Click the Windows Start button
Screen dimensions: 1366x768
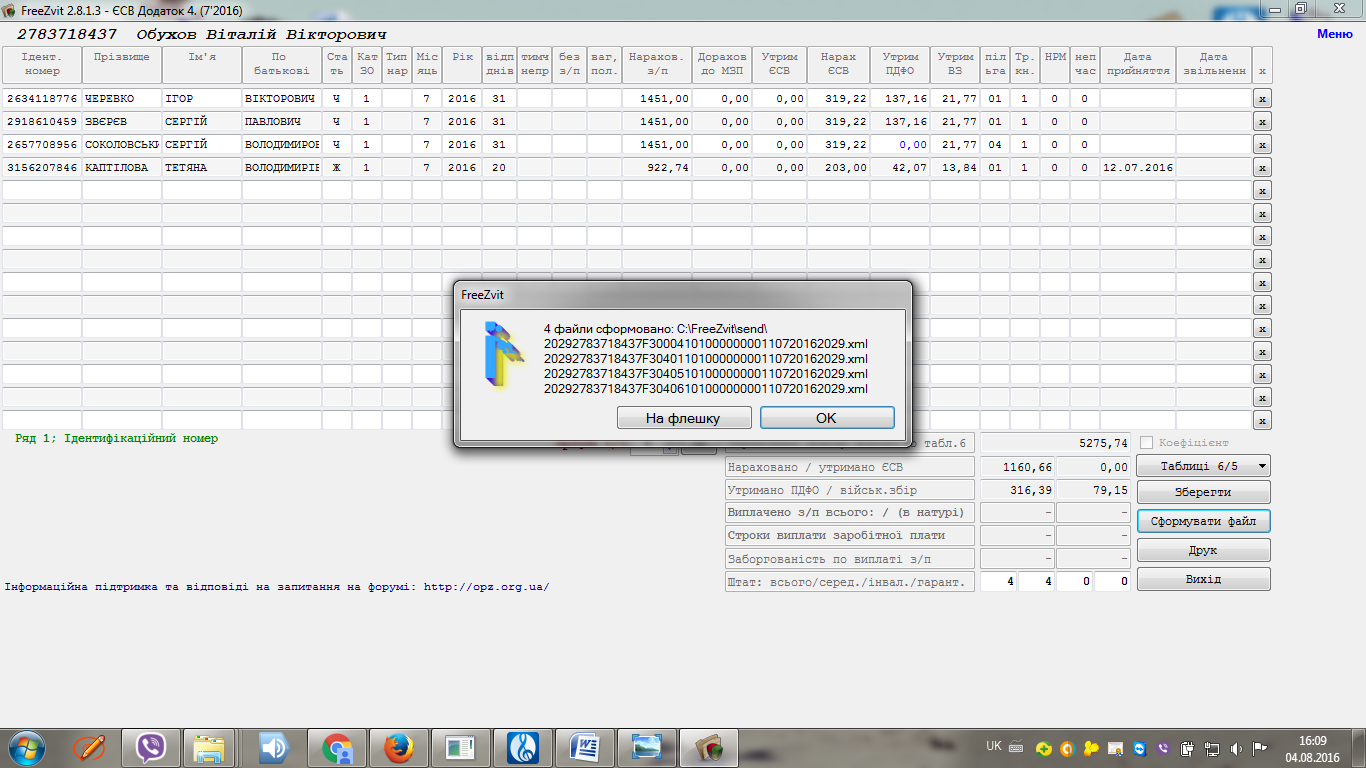coord(25,747)
